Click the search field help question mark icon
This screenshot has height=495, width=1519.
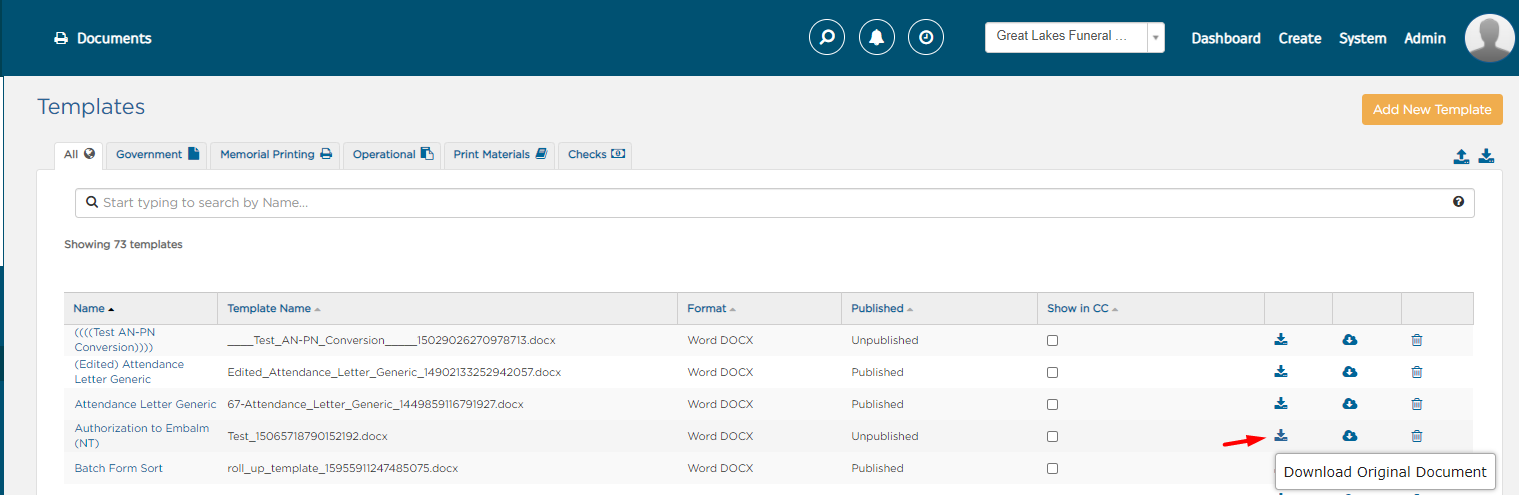[x=1458, y=202]
